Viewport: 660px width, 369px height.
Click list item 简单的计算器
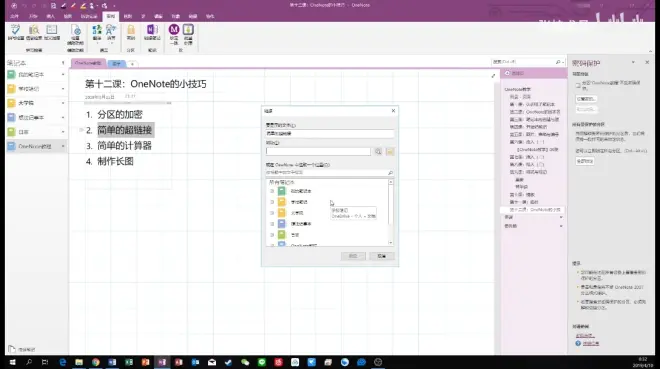pos(125,146)
